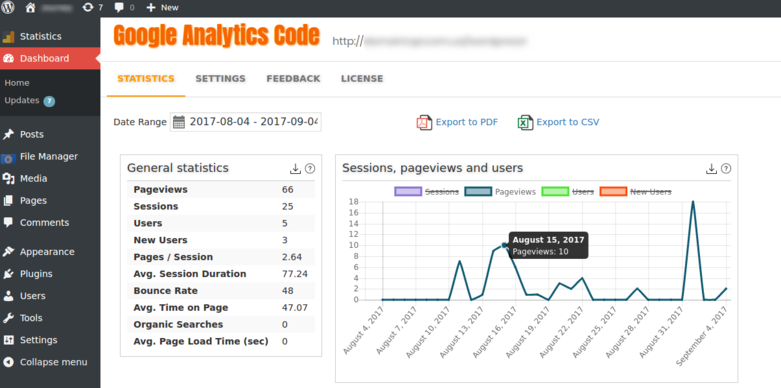Click the Google Analytics Code heading
This screenshot has width=781, height=388.
(217, 35)
